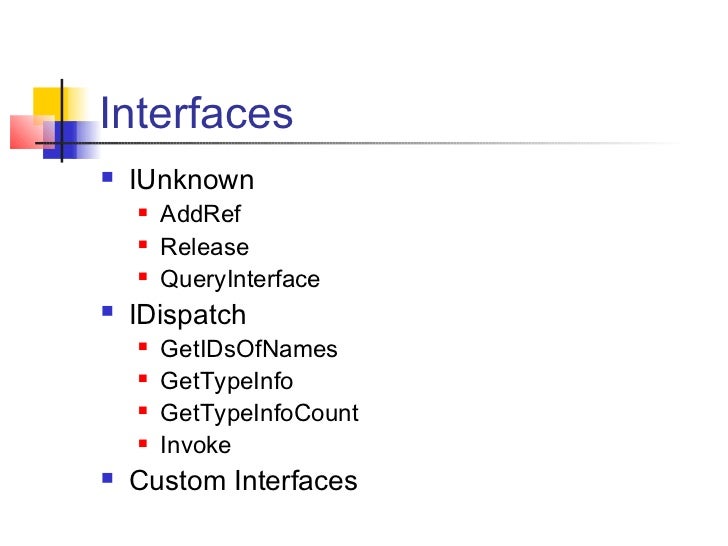Select the GetTypeInfoCount sub-bullet

(x=258, y=413)
